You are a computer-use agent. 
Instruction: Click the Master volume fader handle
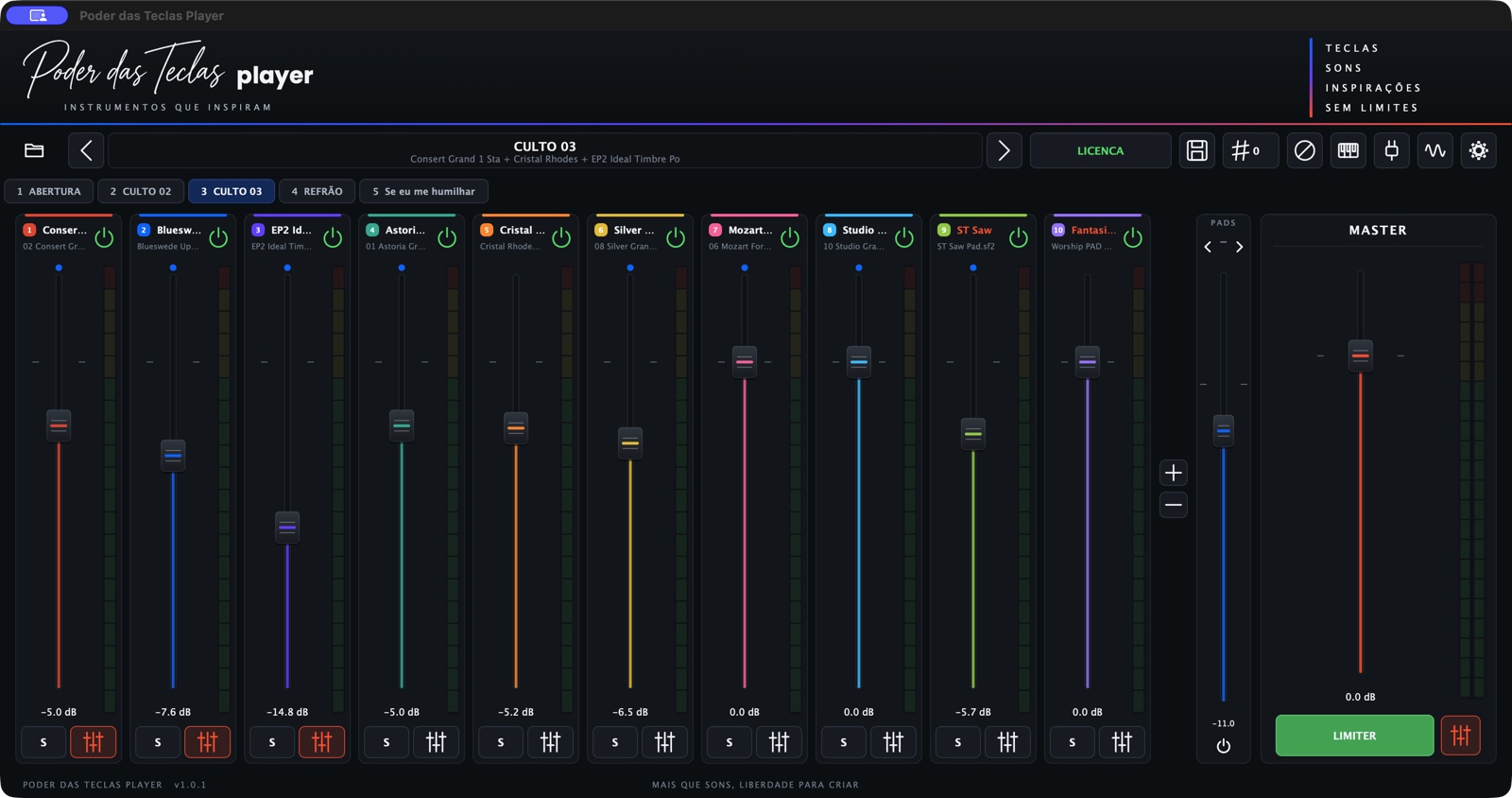[1360, 356]
